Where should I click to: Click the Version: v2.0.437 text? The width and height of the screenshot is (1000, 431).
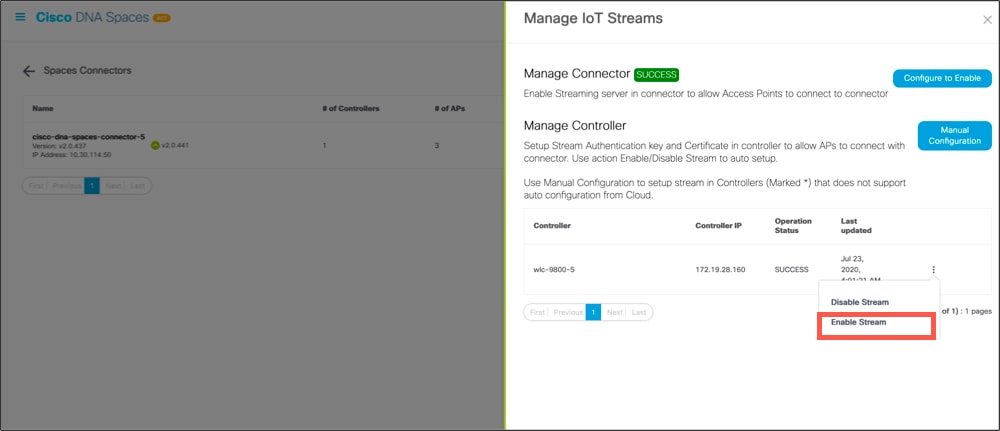59,146
